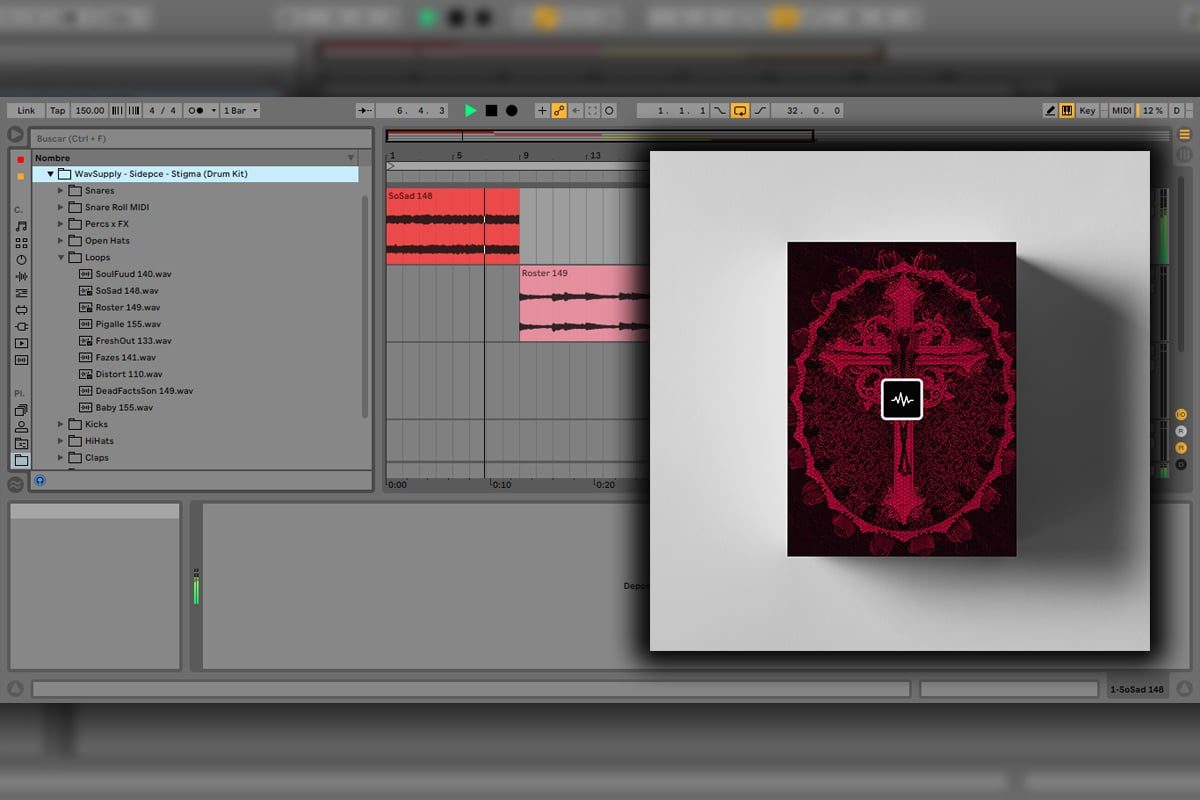Collapse the WavSupply Stigma Drum Kit folder
The height and width of the screenshot is (800, 1200).
point(51,174)
